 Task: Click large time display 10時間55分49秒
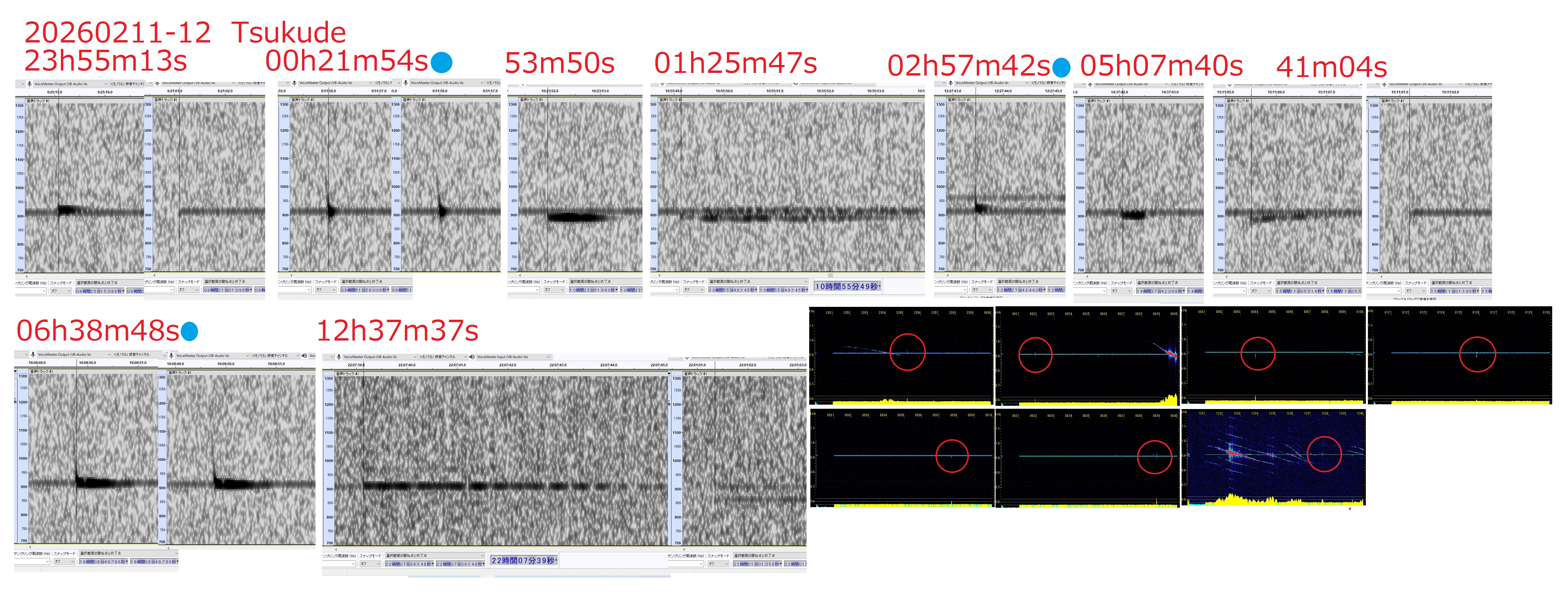(847, 286)
